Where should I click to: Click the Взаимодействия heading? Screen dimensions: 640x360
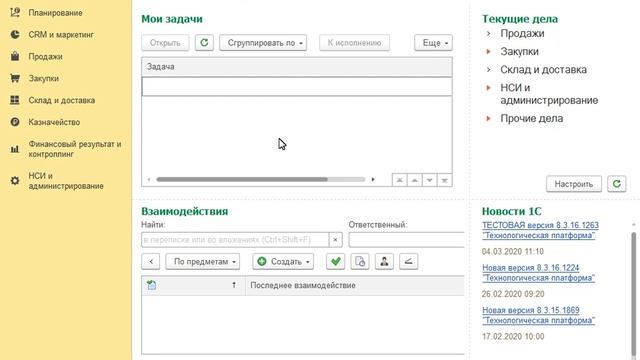point(184,211)
